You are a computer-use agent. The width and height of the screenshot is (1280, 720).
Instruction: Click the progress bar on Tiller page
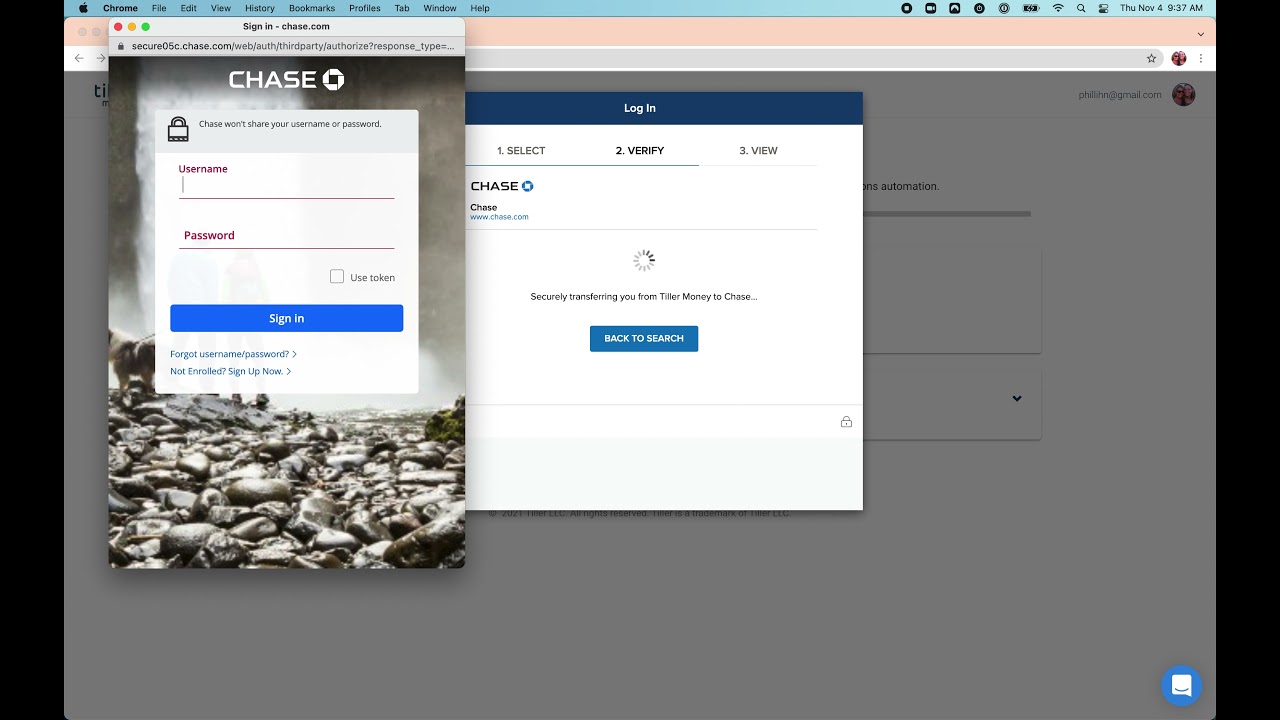946,214
